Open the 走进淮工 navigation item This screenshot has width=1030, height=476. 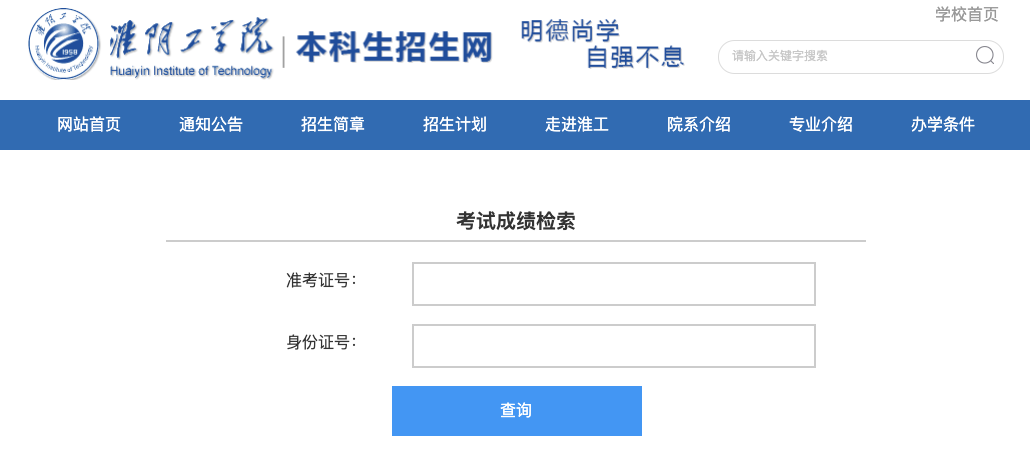[x=577, y=125]
